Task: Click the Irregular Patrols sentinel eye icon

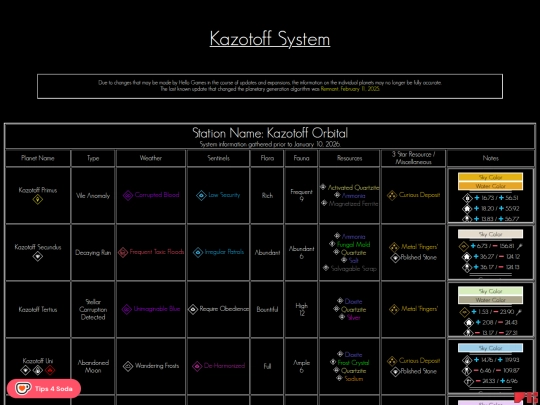Action: [x=198, y=252]
